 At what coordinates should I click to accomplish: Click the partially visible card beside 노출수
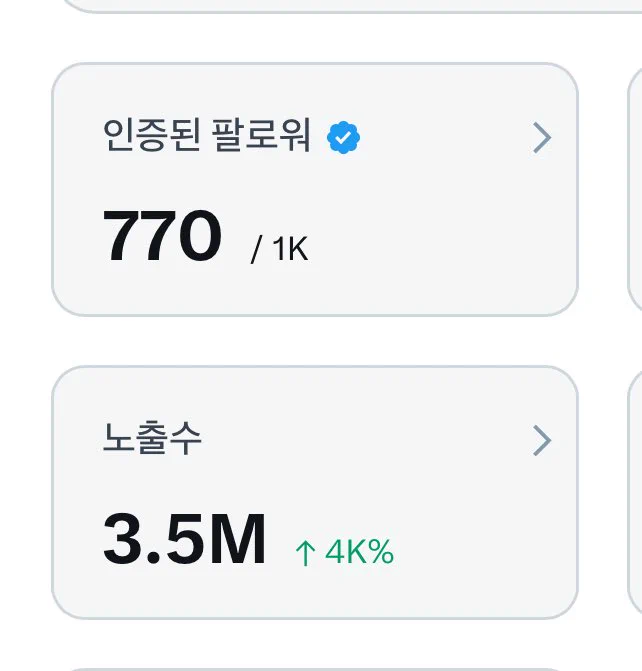point(635,492)
